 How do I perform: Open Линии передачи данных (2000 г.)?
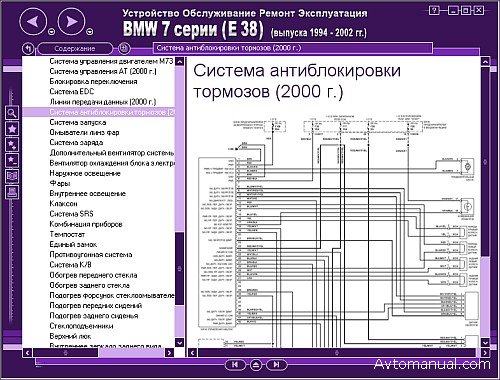point(103,102)
